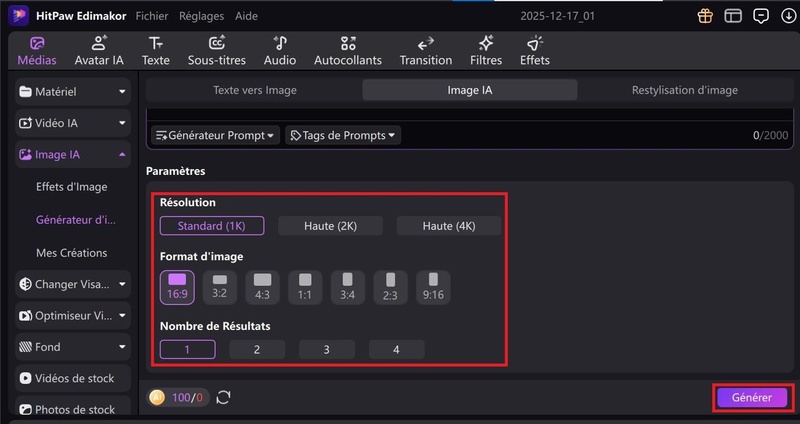The height and width of the screenshot is (424, 800).
Task: Set Nombre de Résultats to 4
Action: (x=396, y=350)
